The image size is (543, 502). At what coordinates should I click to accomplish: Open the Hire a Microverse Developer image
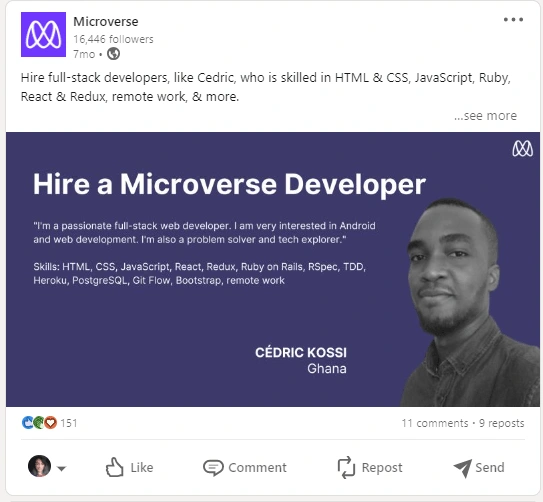click(273, 269)
